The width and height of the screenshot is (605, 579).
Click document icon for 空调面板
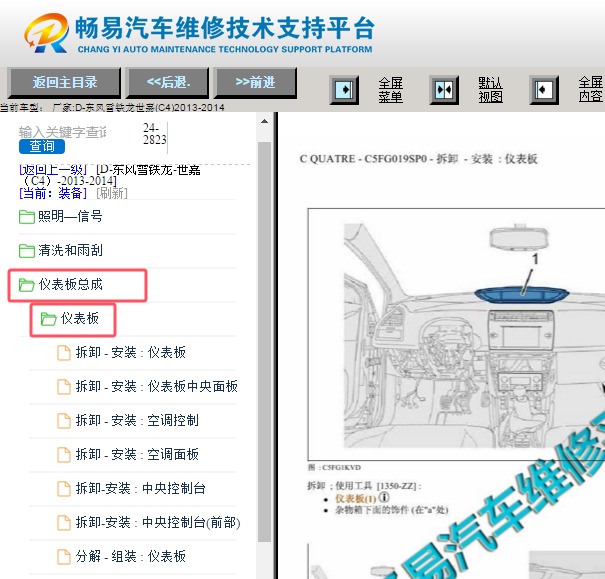click(x=64, y=454)
